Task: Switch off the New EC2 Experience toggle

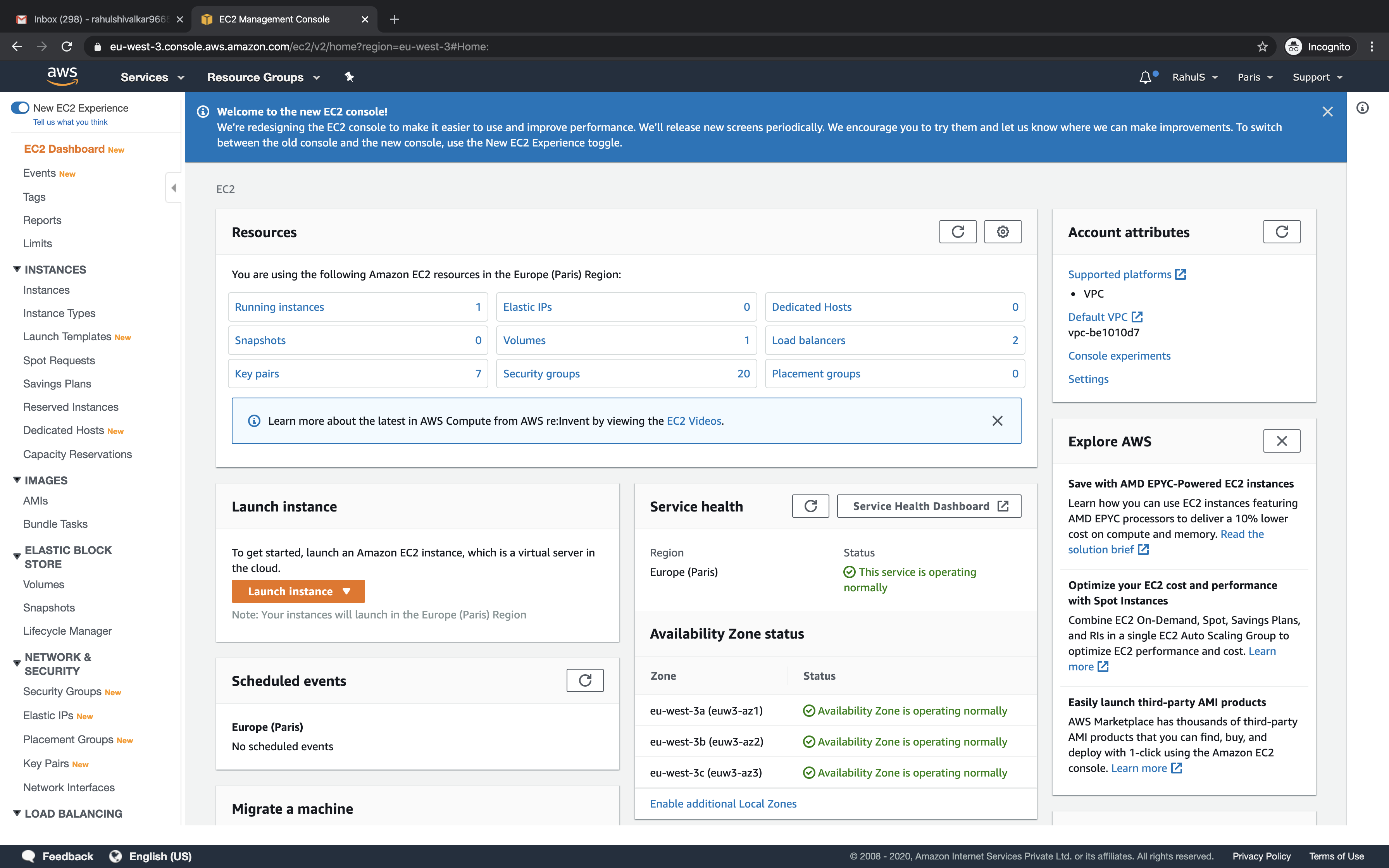Action: (20, 107)
